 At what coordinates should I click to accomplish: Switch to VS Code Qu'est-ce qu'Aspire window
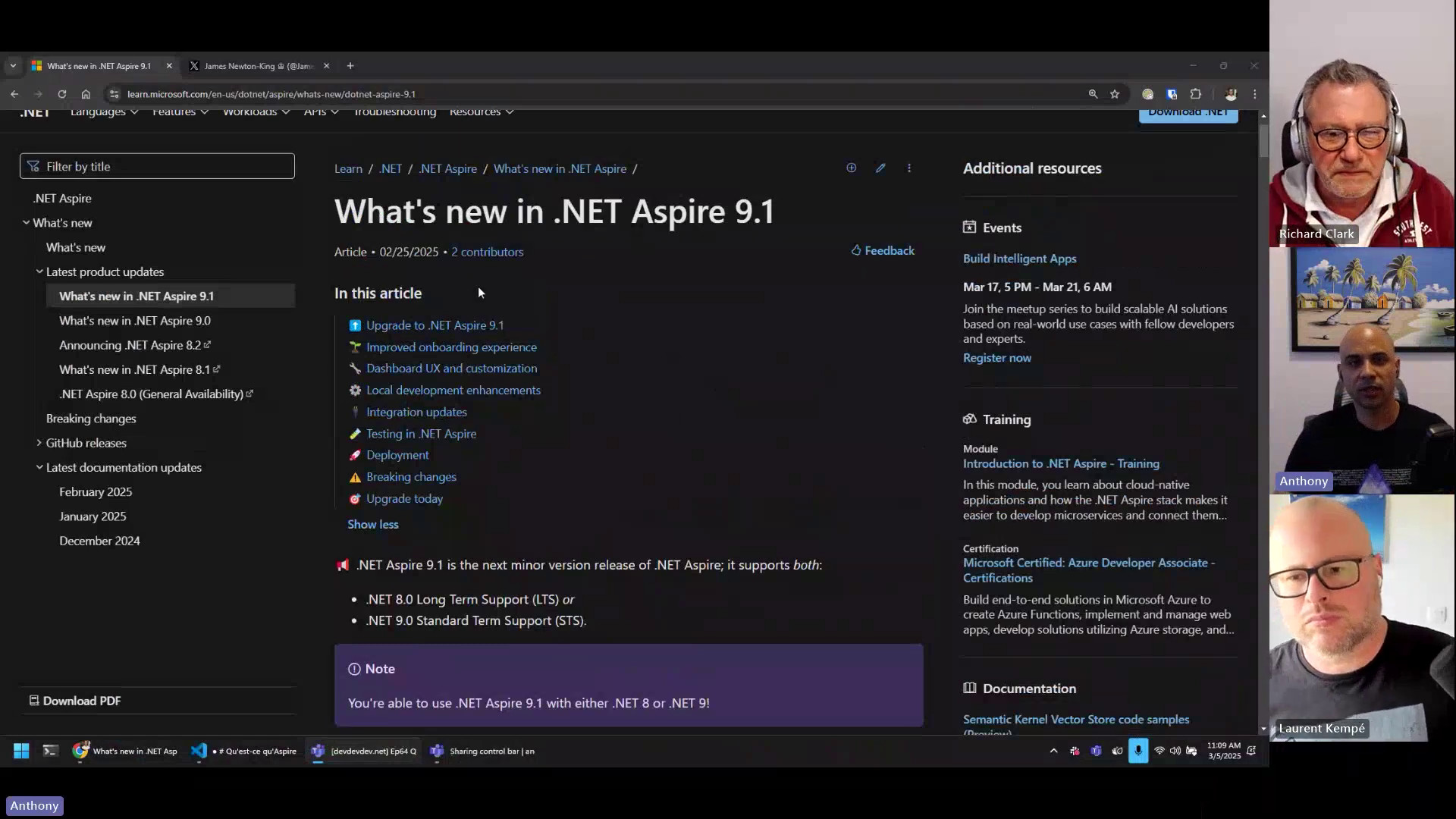click(x=243, y=751)
